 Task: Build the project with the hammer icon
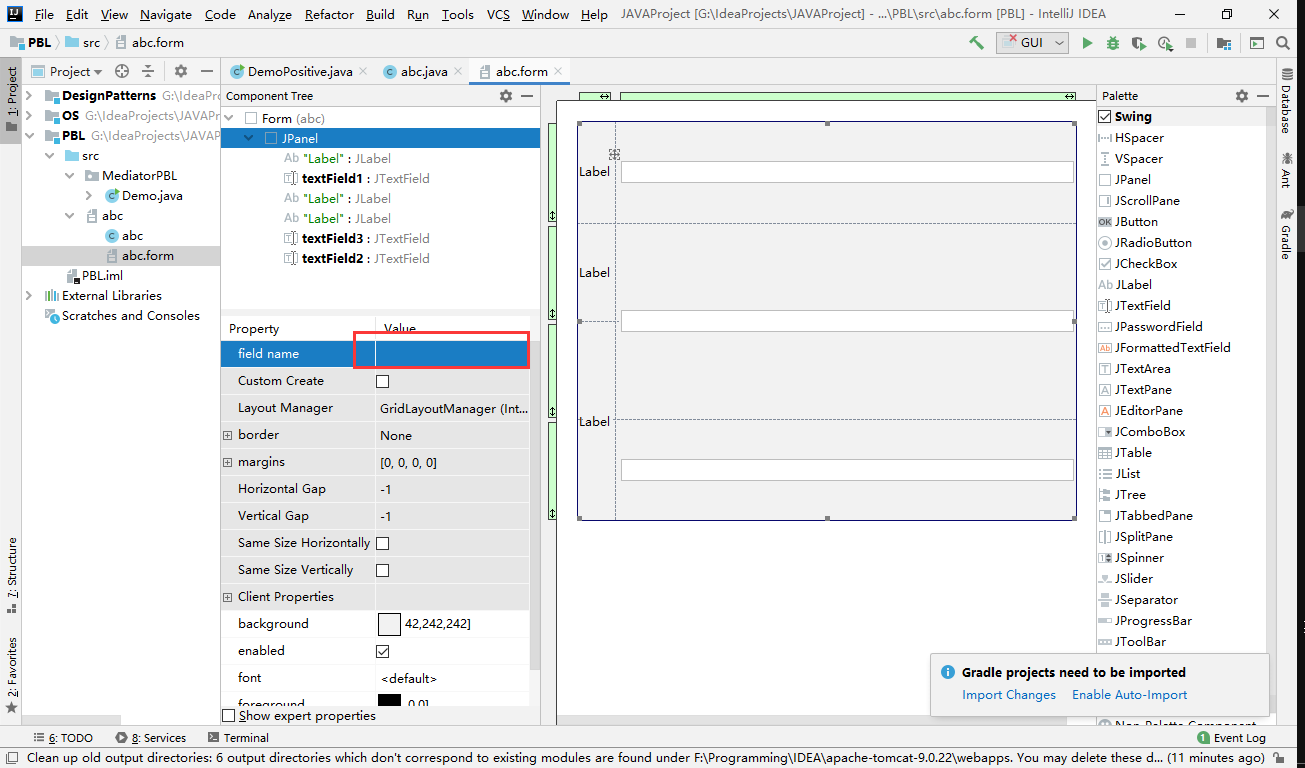tap(974, 43)
